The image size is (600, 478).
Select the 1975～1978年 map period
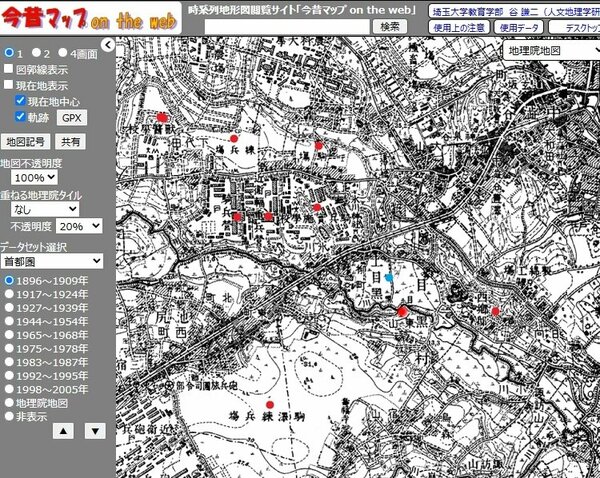point(9,349)
